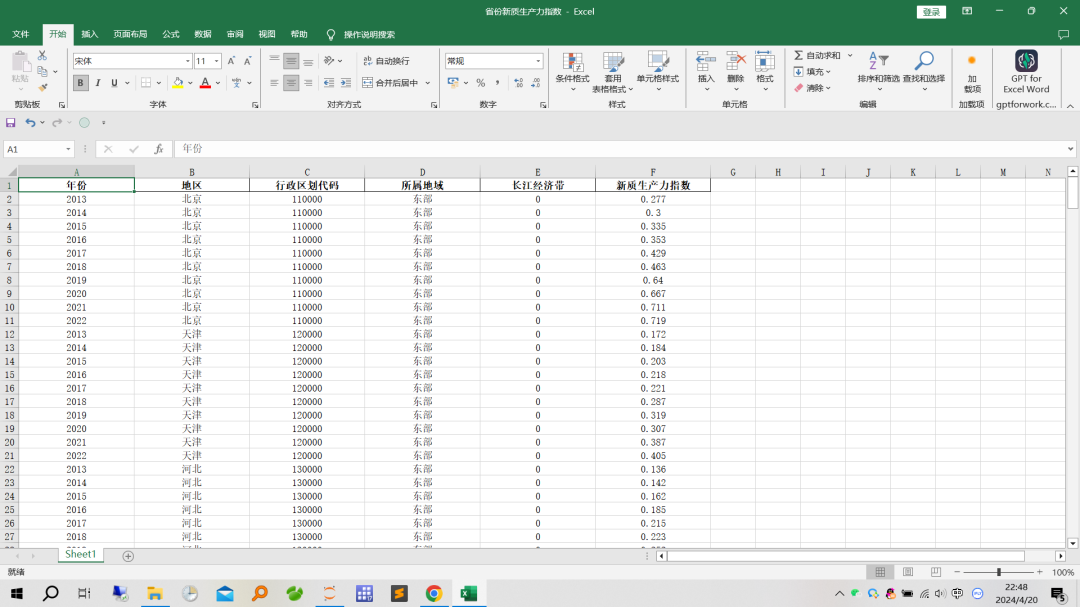Click 合并后居中 merge and center button

click(391, 83)
